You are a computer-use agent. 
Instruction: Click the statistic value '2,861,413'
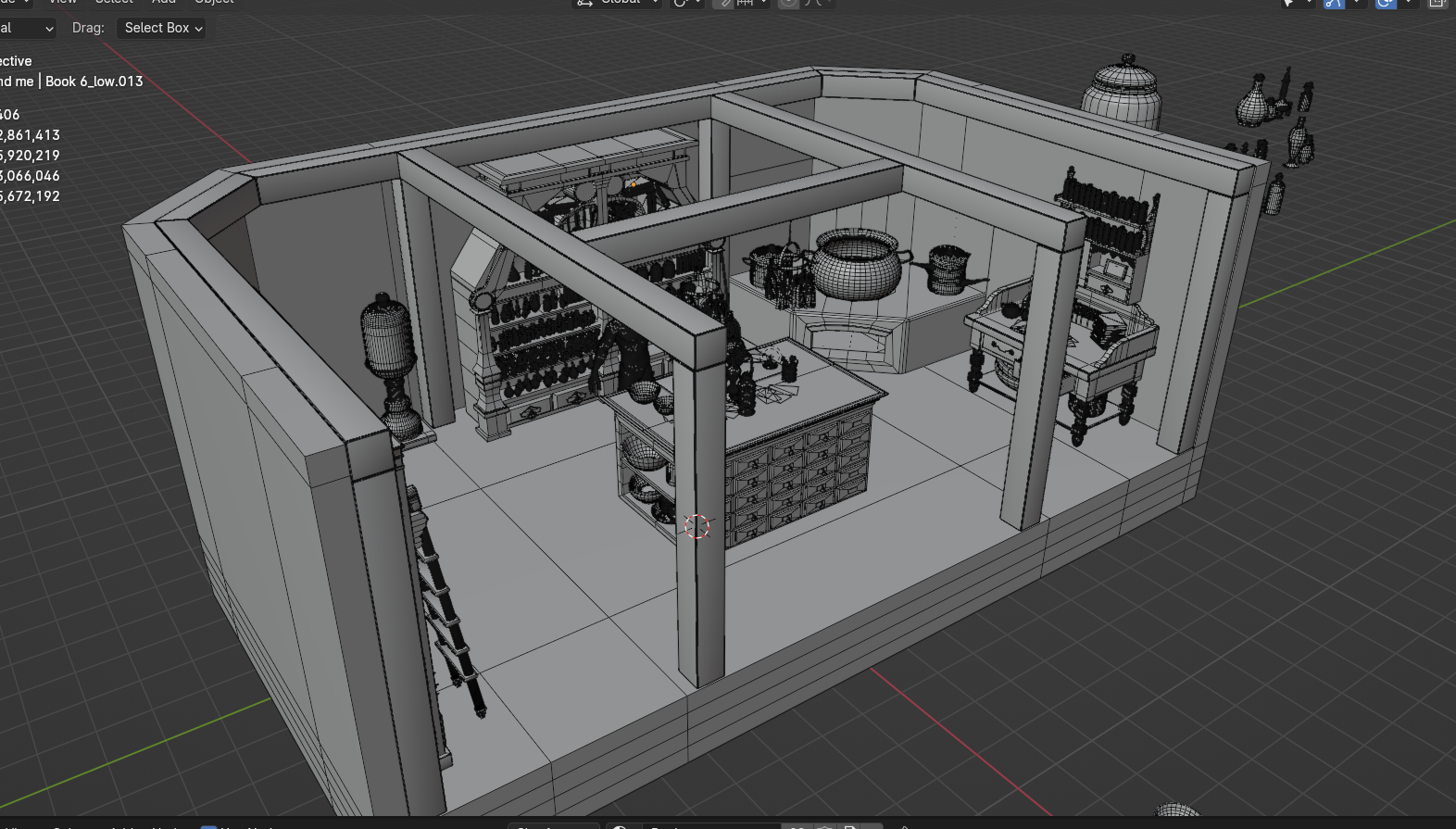tap(31, 135)
